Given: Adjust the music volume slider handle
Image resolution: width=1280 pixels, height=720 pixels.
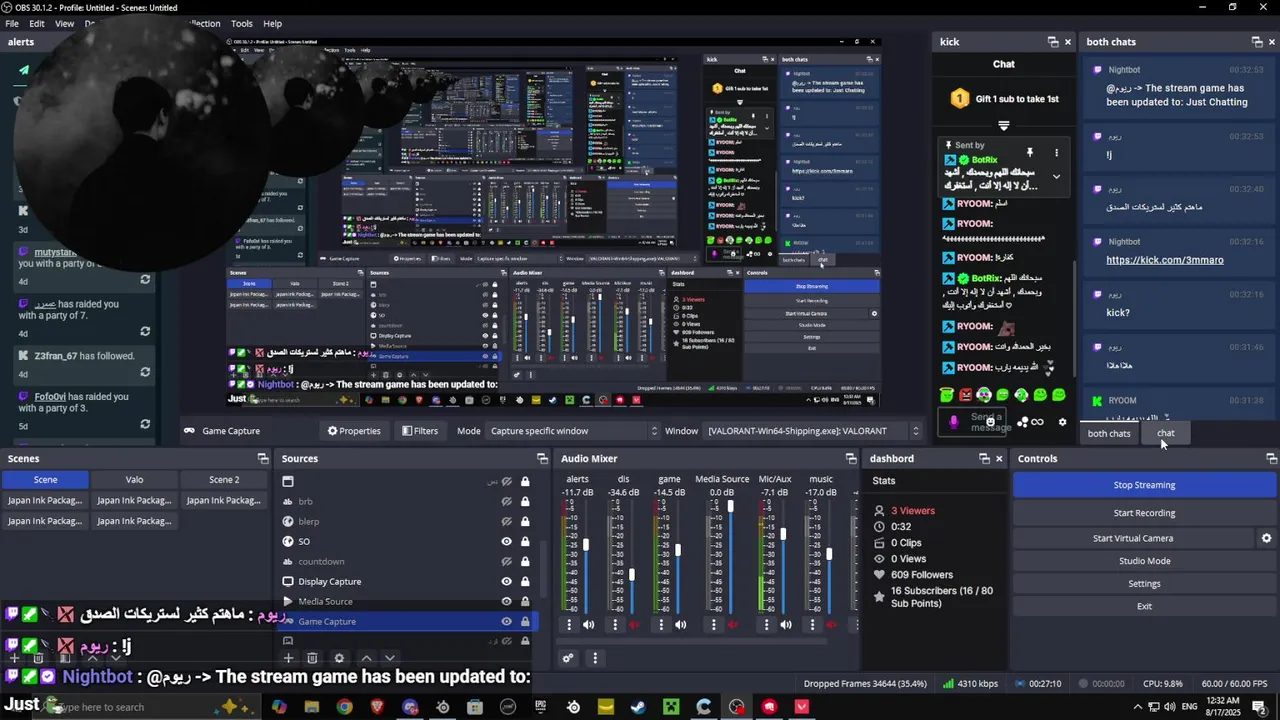Looking at the screenshot, I should point(829,554).
